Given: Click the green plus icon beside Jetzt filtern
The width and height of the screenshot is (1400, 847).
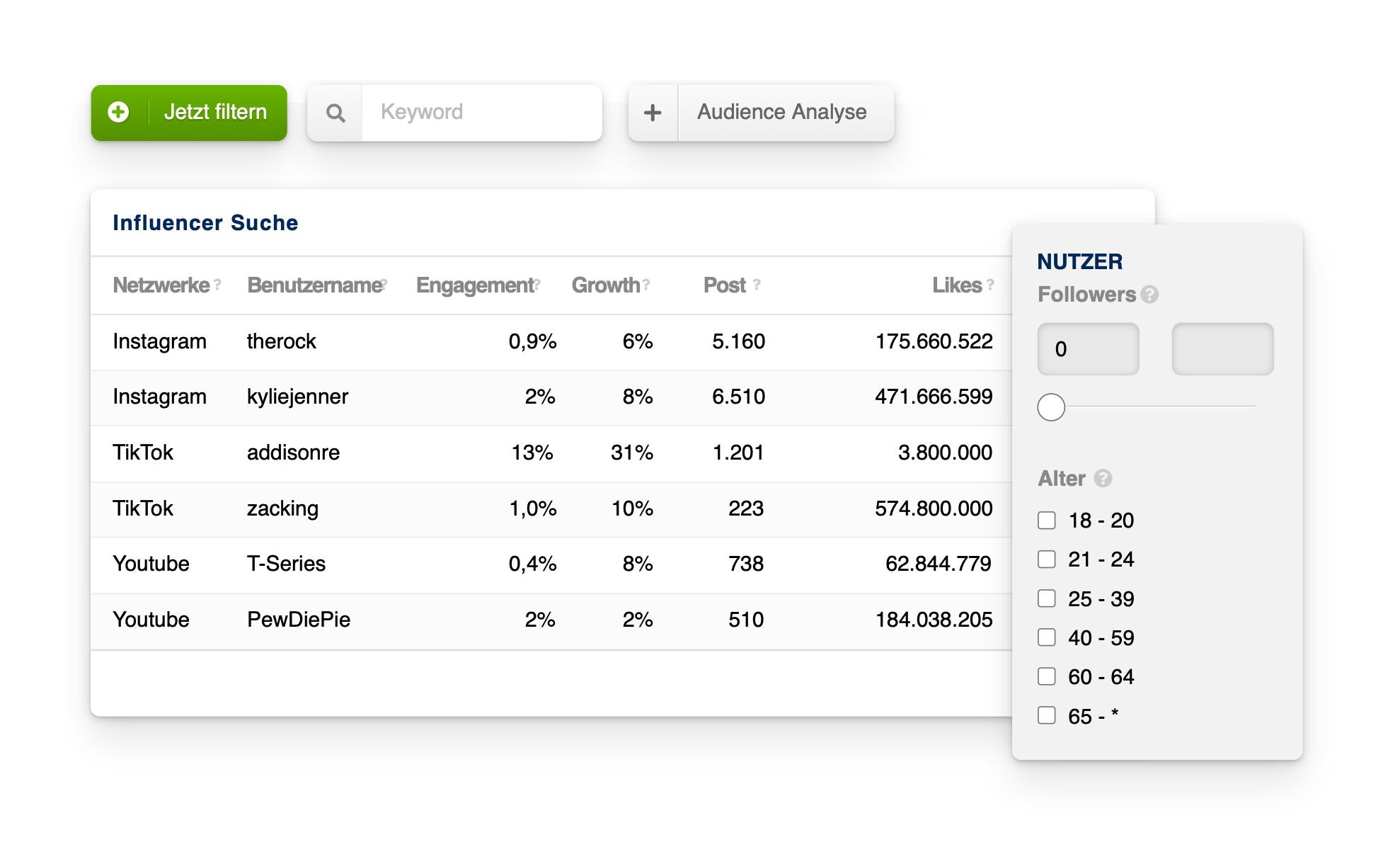Looking at the screenshot, I should click(118, 112).
